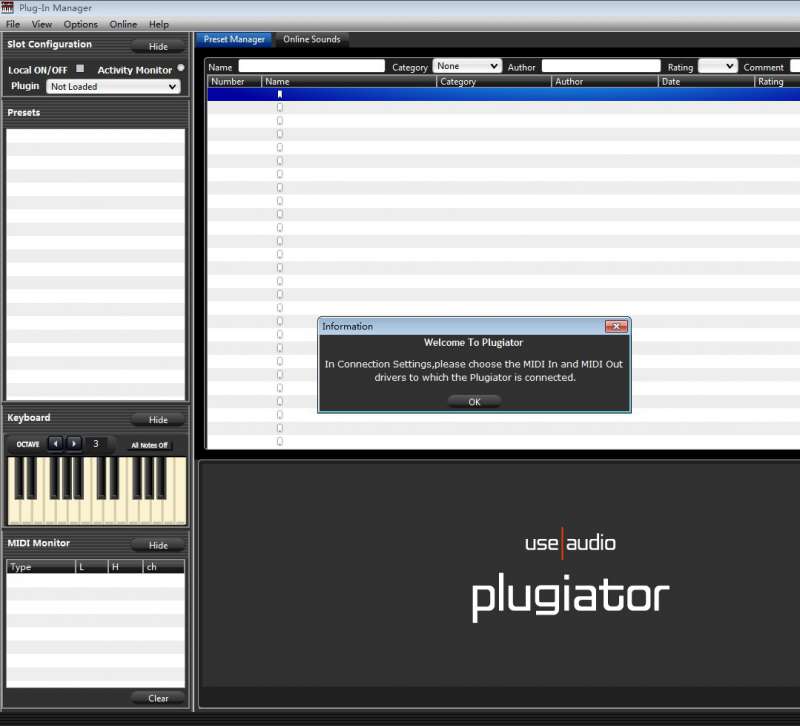800x726 pixels.
Task: Click the Activity Monitor indicator
Action: (181, 68)
